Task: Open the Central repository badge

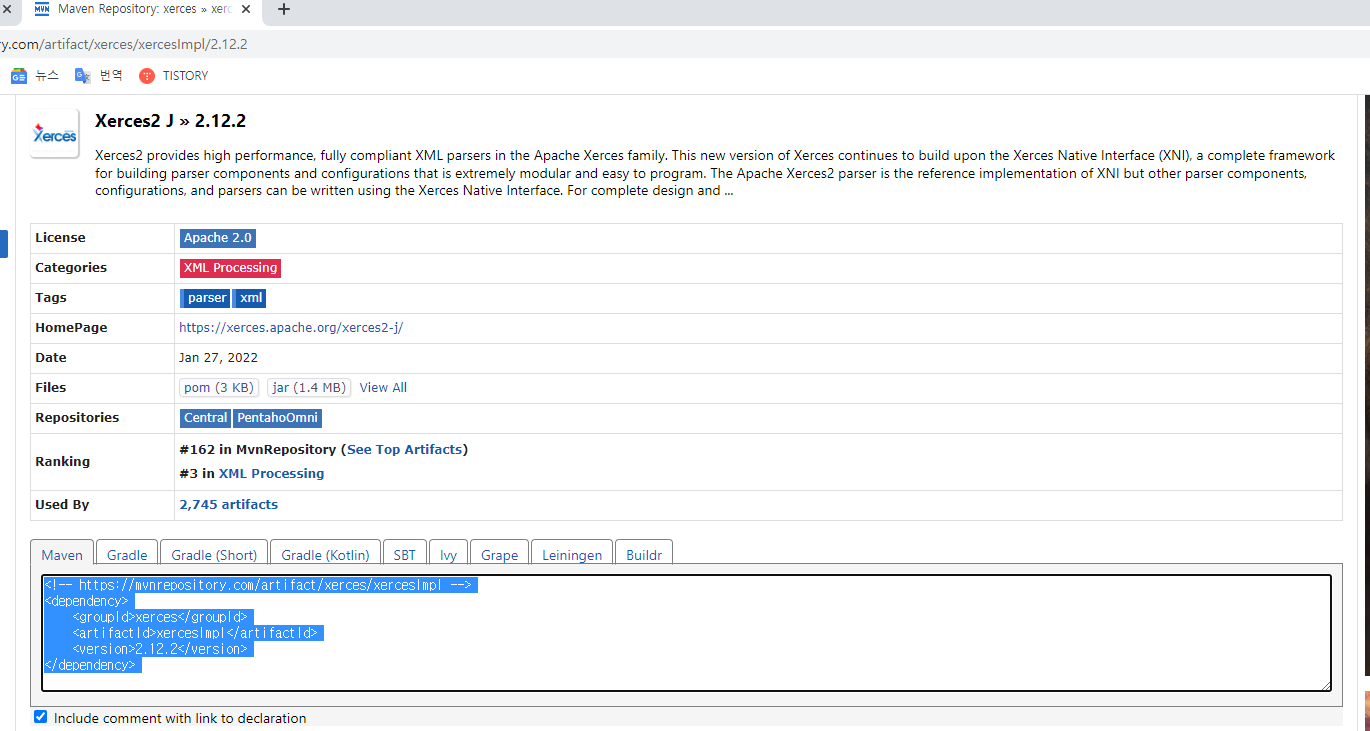Action: 205,418
